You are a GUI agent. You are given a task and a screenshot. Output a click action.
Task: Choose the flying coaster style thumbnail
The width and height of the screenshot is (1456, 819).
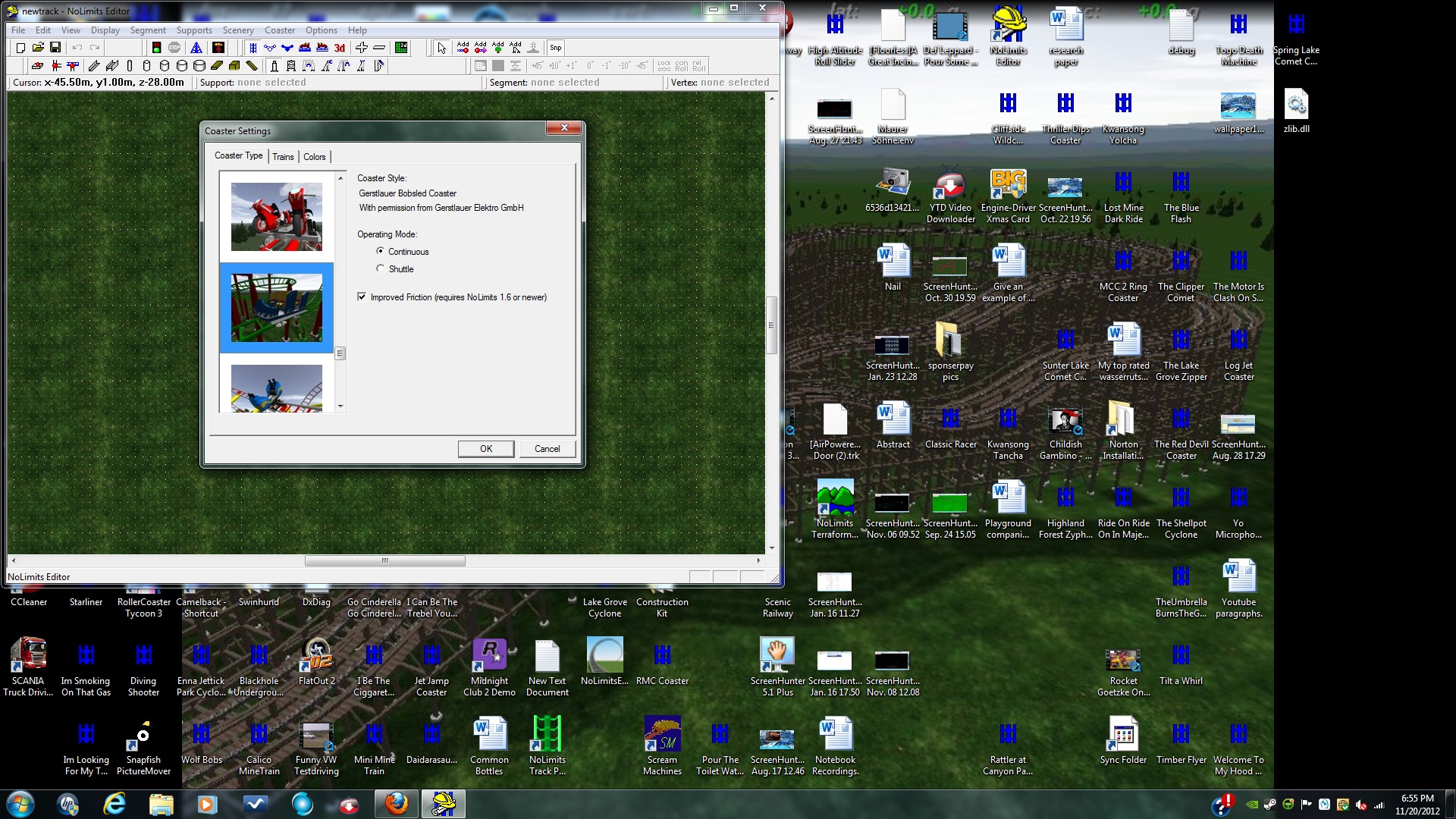tap(277, 388)
